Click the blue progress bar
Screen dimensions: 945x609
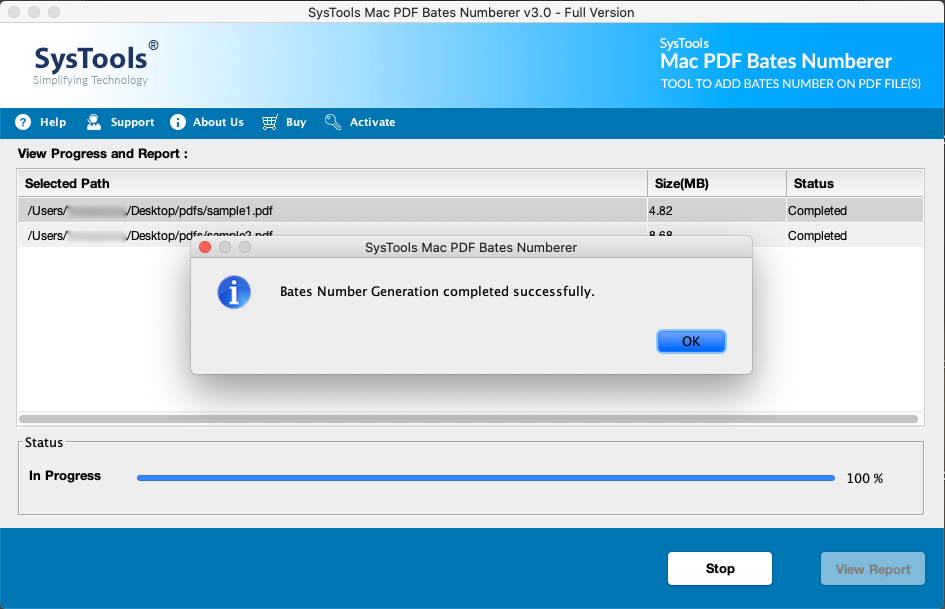coord(486,478)
